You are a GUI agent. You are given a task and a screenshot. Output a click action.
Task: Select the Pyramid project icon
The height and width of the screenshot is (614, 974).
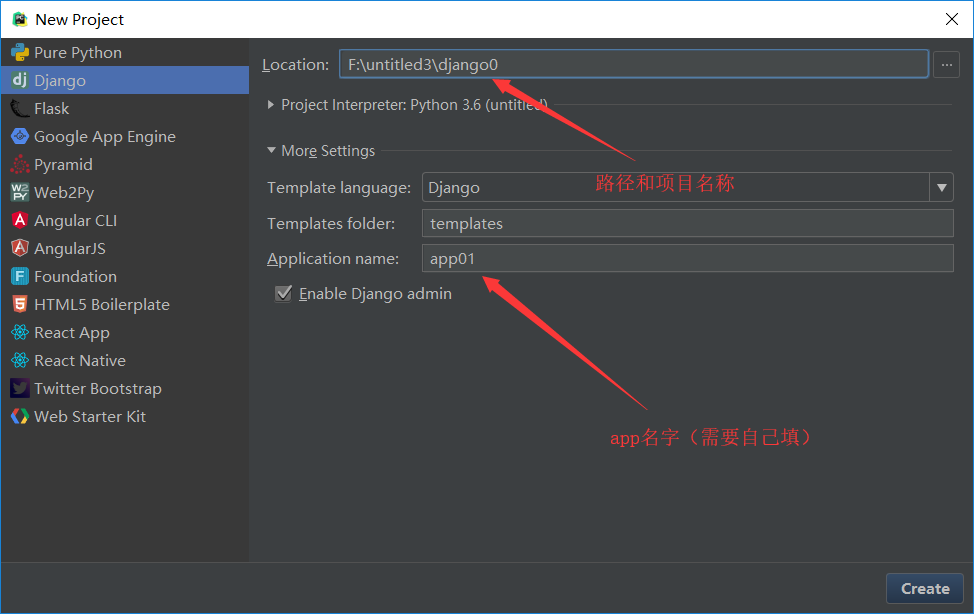[20, 164]
